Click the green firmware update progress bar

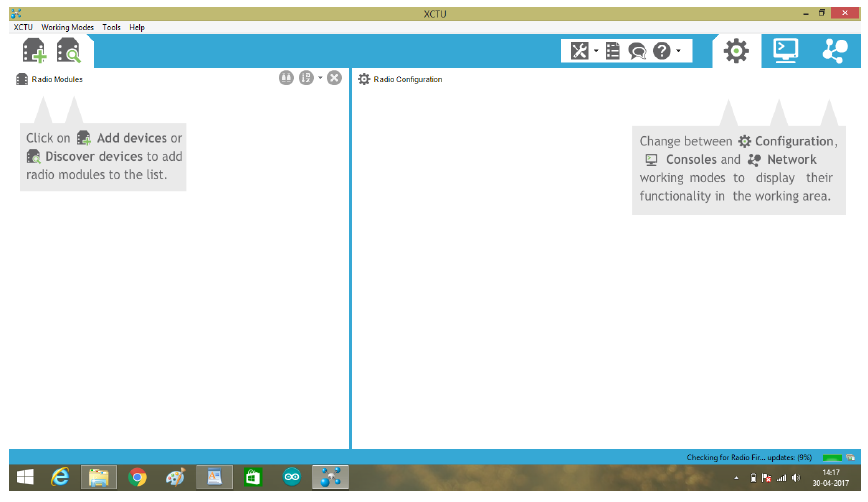tap(832, 458)
